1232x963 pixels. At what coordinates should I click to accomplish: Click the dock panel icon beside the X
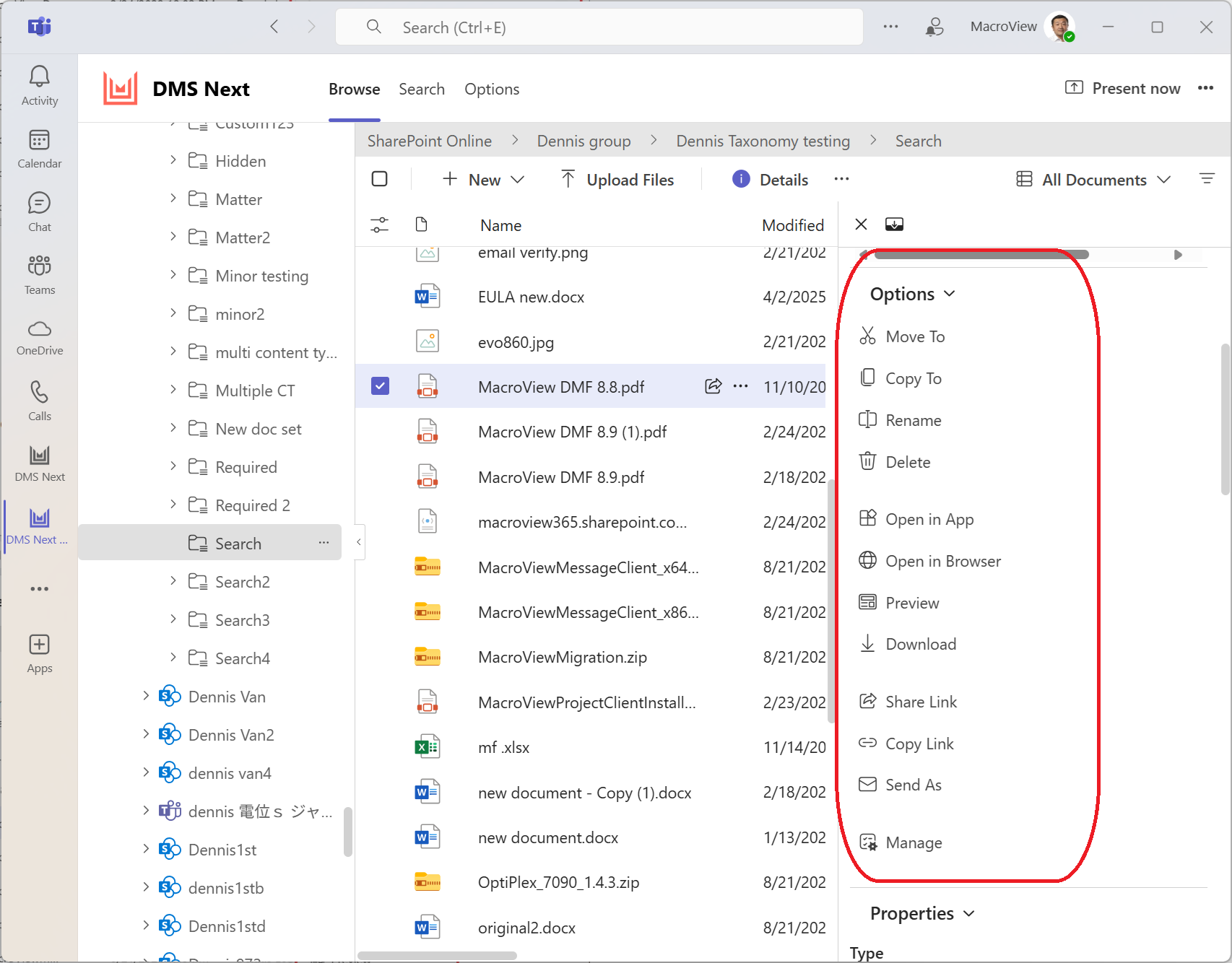(894, 225)
